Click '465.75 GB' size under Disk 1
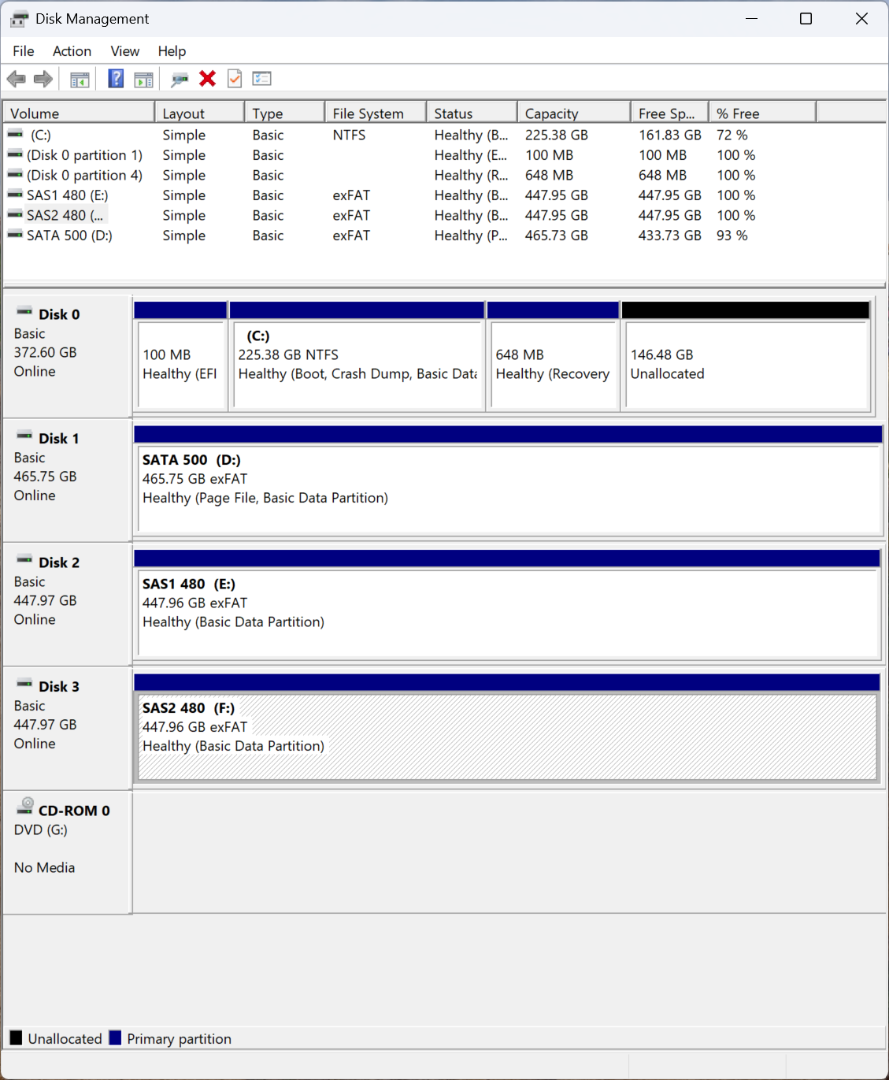This screenshot has height=1080, width=889. (x=45, y=476)
